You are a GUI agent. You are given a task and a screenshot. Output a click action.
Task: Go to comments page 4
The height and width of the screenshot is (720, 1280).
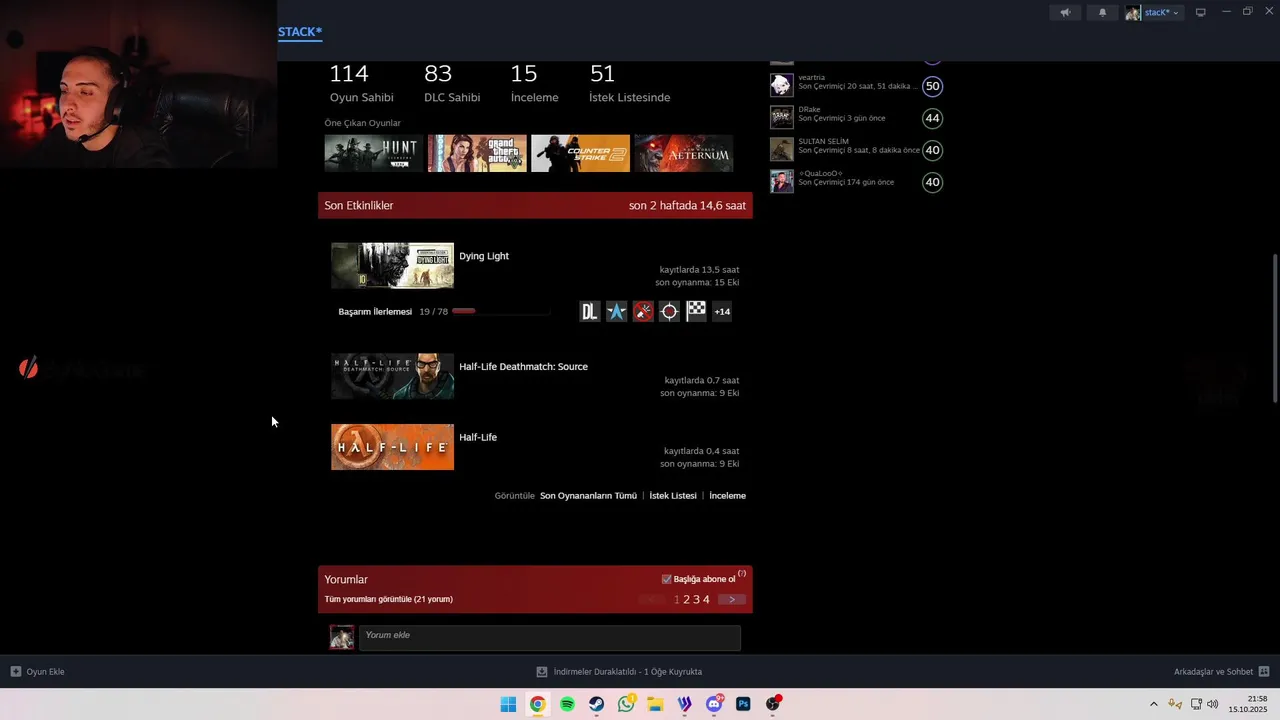point(706,600)
